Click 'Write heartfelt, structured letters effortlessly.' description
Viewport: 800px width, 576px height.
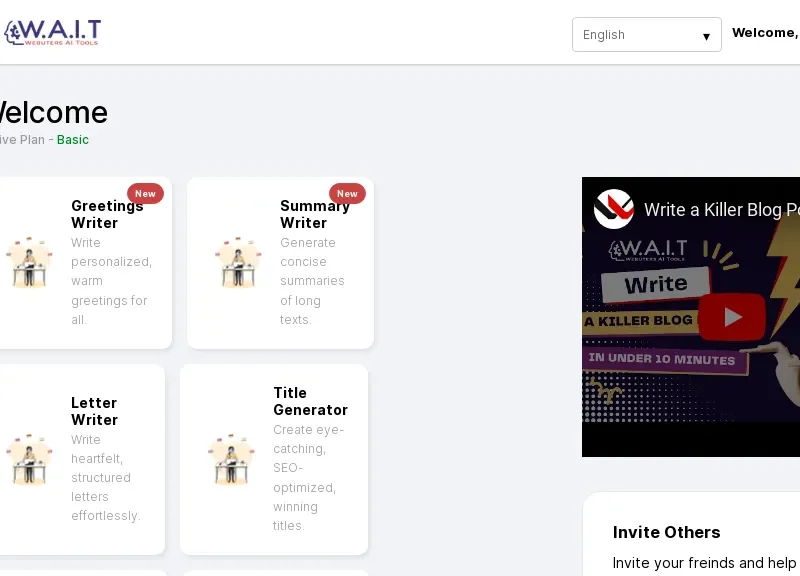(x=106, y=478)
